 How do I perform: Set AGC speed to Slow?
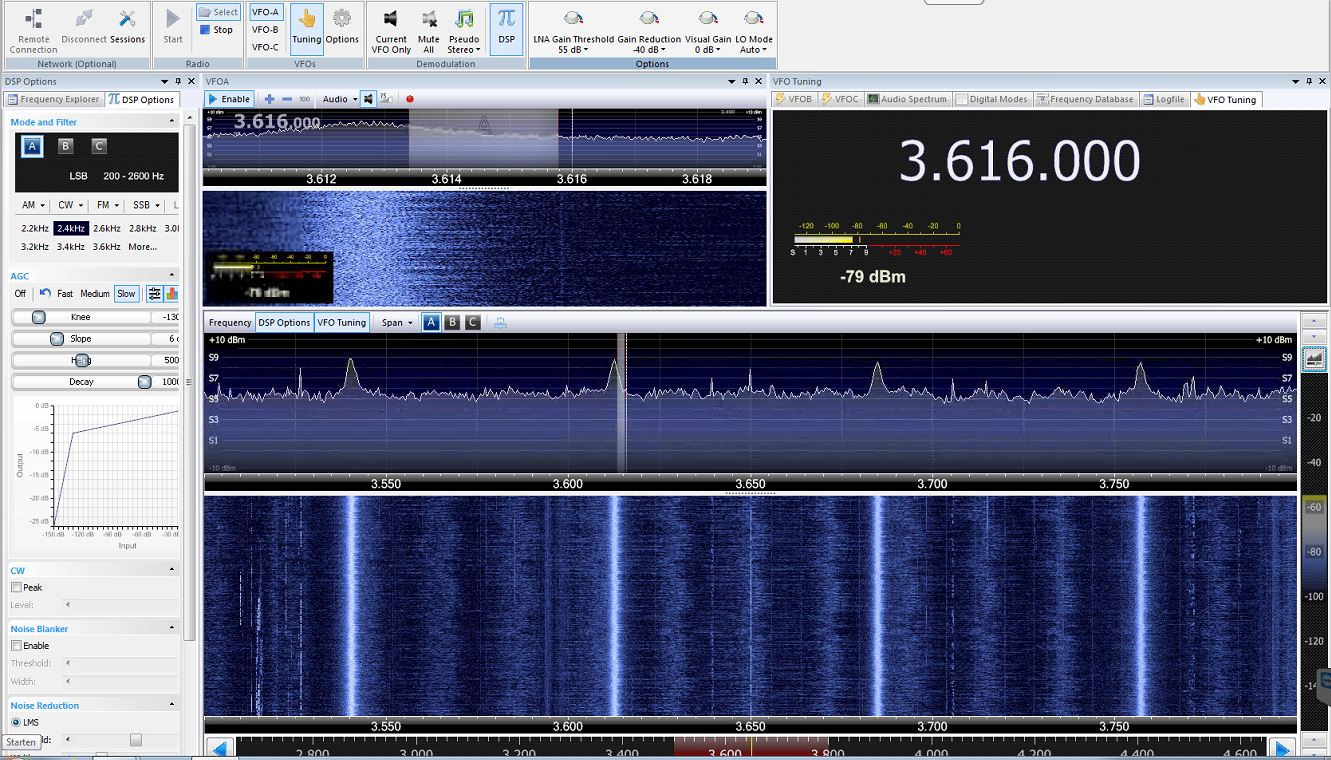(126, 294)
